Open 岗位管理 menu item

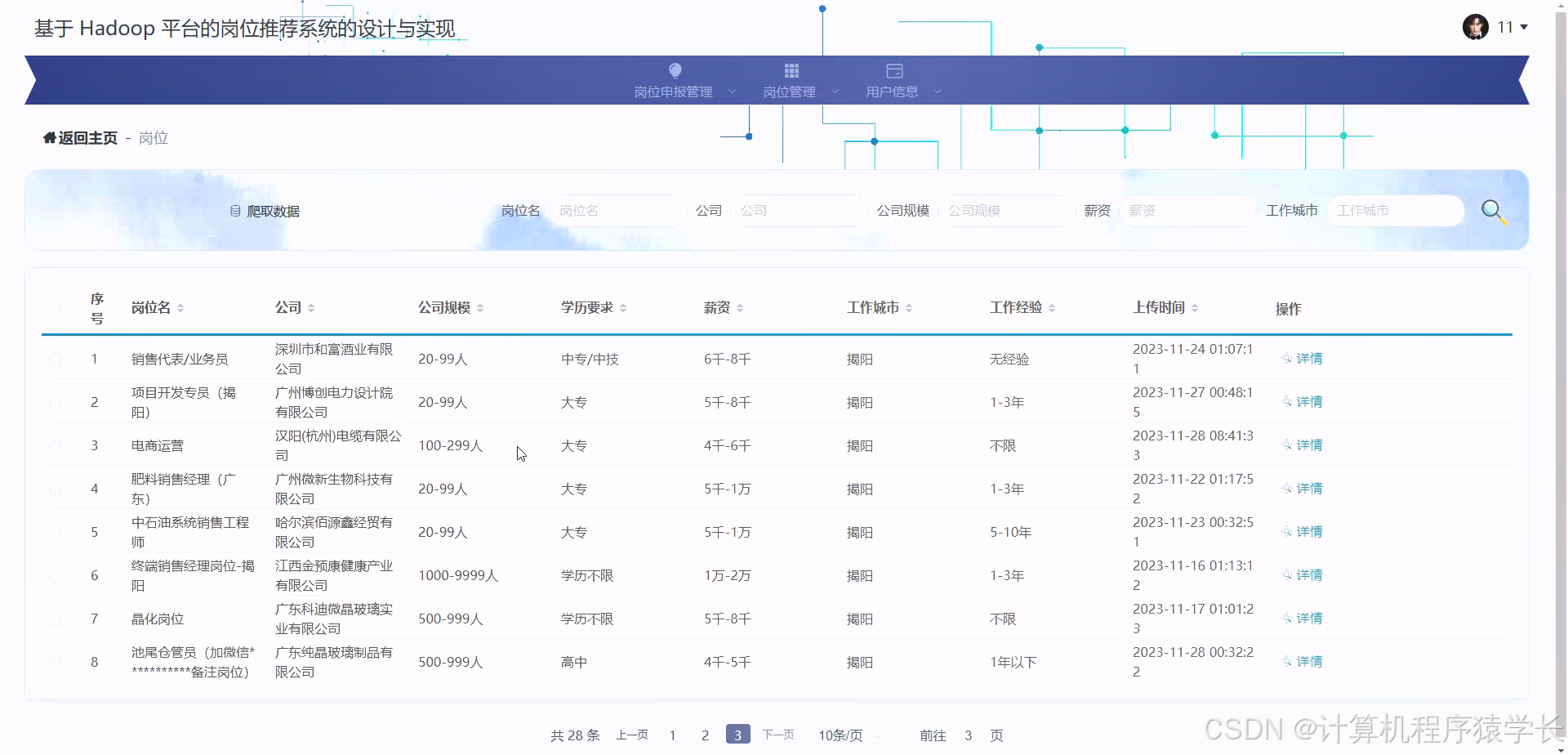point(790,92)
